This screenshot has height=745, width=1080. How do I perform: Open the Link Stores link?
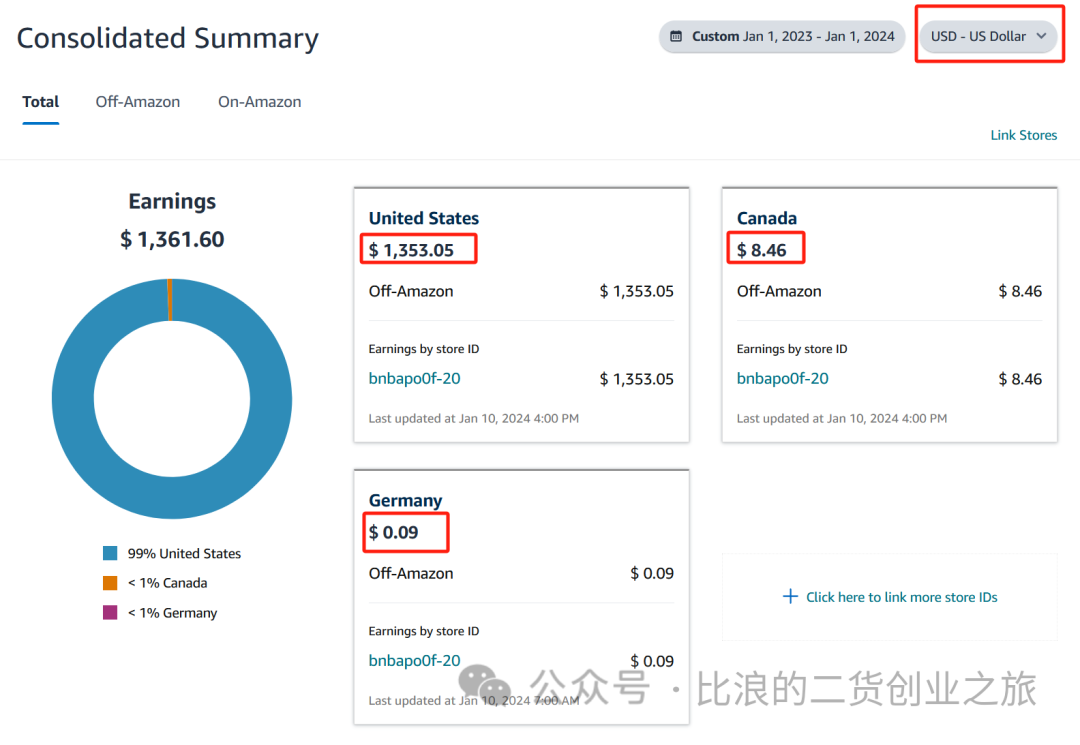pyautogui.click(x=1024, y=135)
